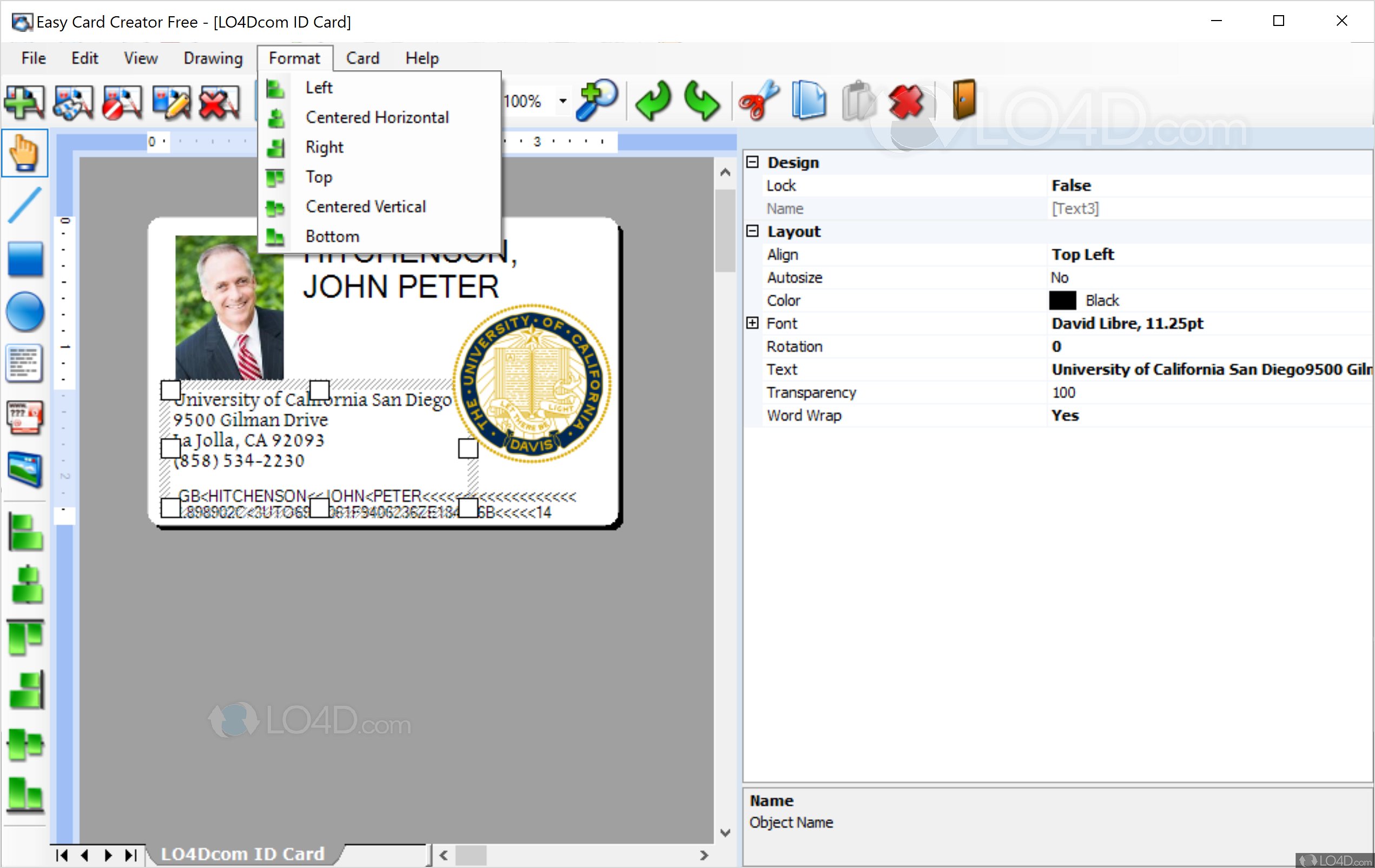Collapse the Layout property group
Image resolution: width=1375 pixels, height=868 pixels.
752,231
